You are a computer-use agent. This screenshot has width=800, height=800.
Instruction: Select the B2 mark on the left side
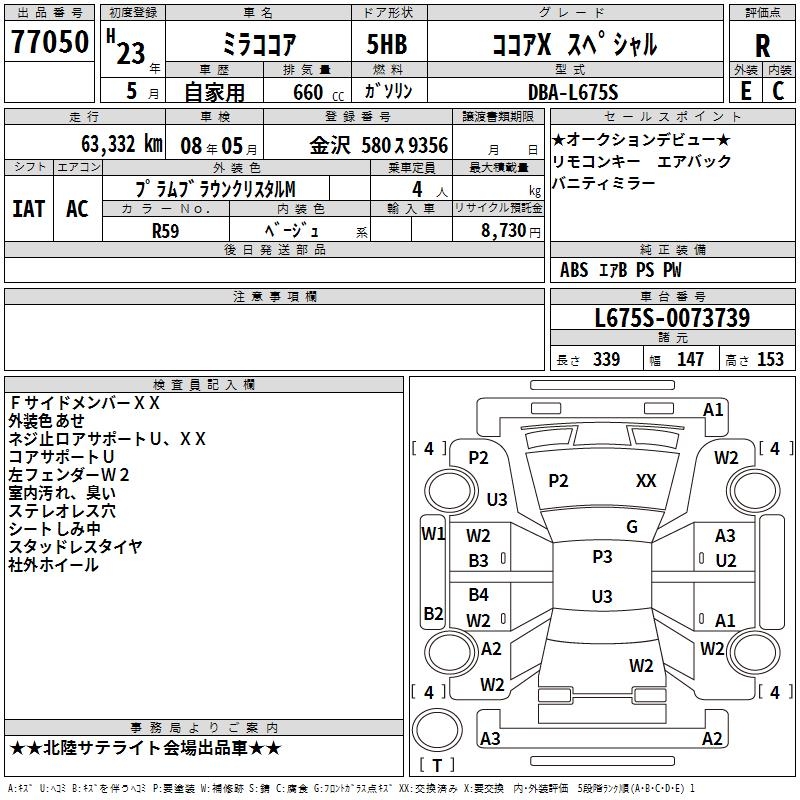click(432, 613)
